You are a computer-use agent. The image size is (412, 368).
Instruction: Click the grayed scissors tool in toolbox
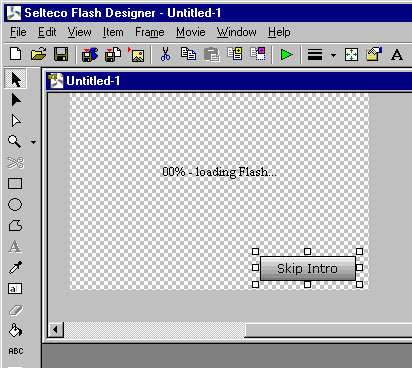(x=15, y=163)
